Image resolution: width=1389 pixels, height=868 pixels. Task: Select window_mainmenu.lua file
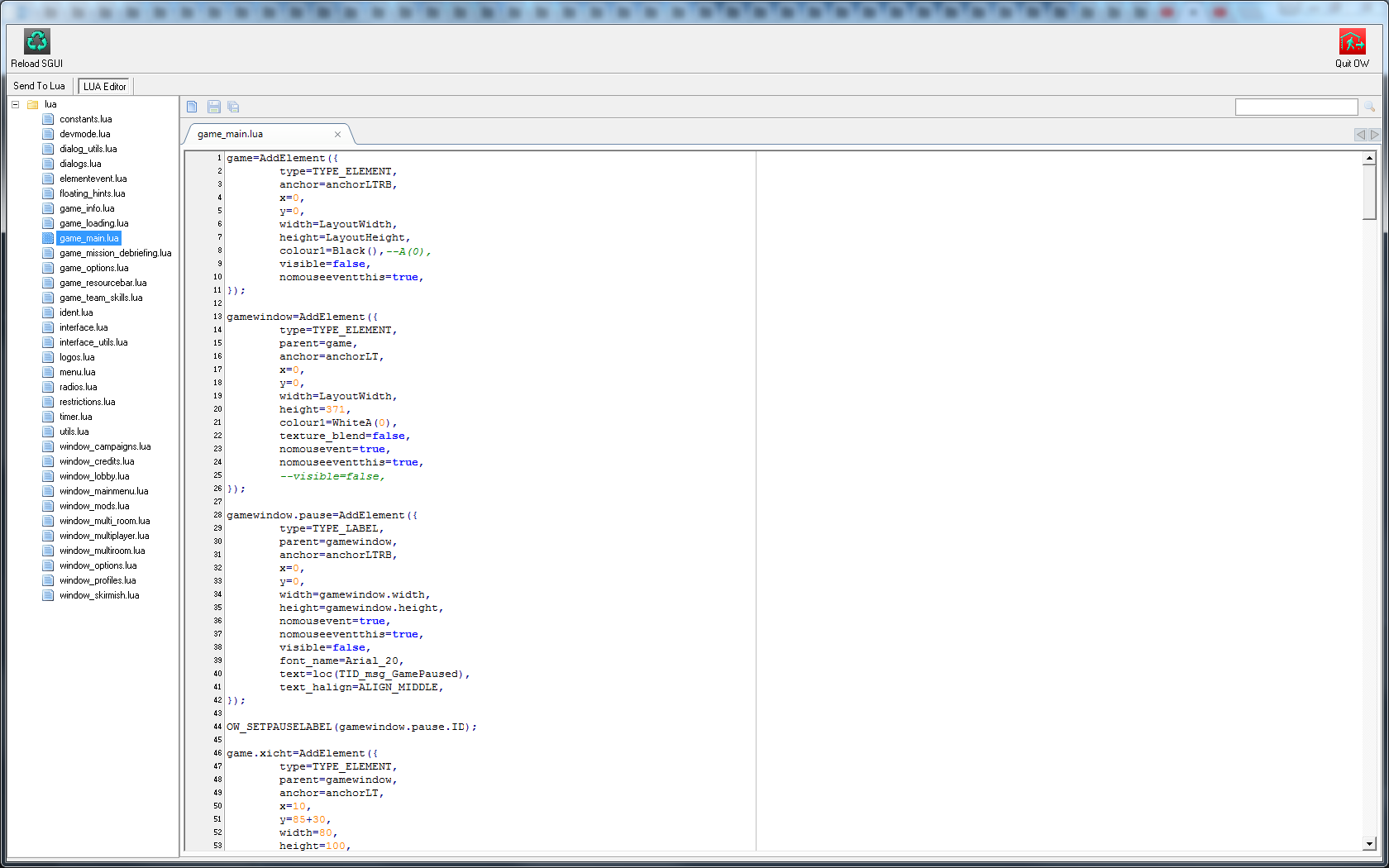point(103,491)
